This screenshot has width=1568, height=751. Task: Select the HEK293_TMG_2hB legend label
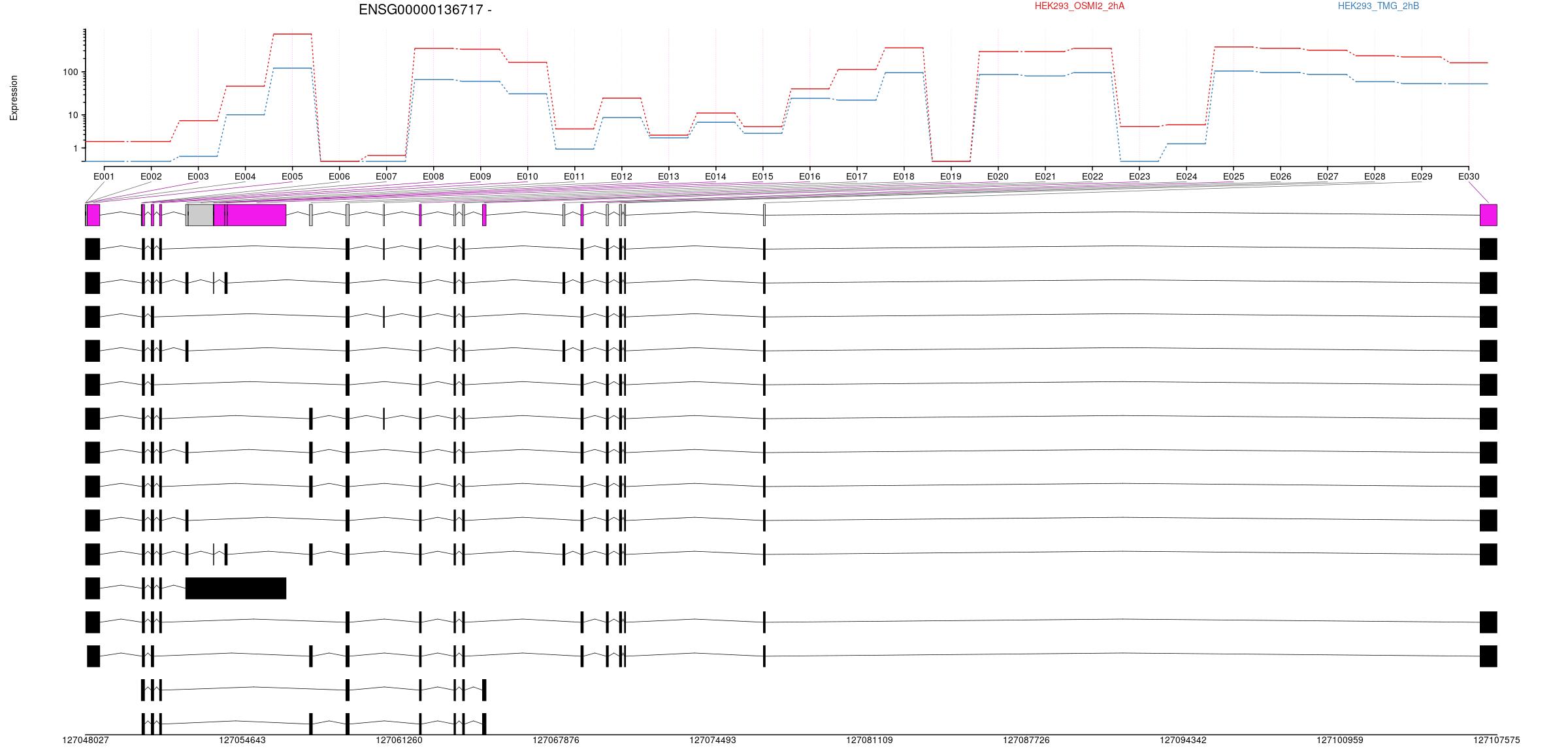(1378, 6)
